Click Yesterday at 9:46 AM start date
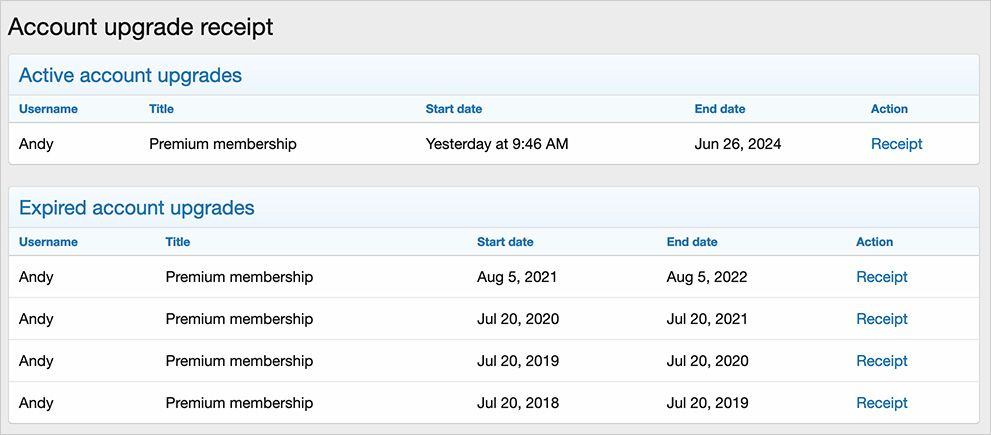 tap(496, 144)
